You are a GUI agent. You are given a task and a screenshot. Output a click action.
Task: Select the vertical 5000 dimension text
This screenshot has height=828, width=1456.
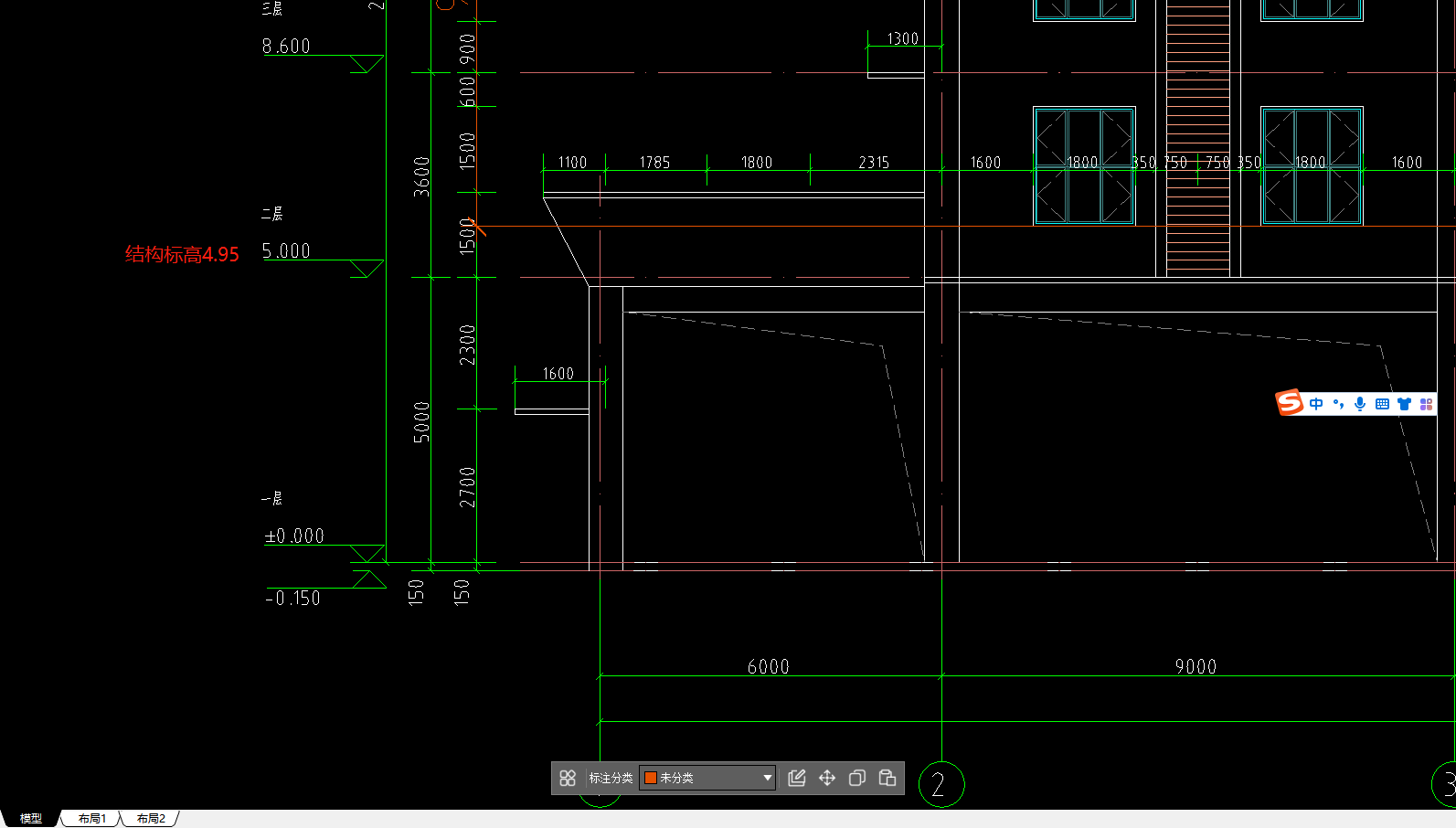pos(421,421)
